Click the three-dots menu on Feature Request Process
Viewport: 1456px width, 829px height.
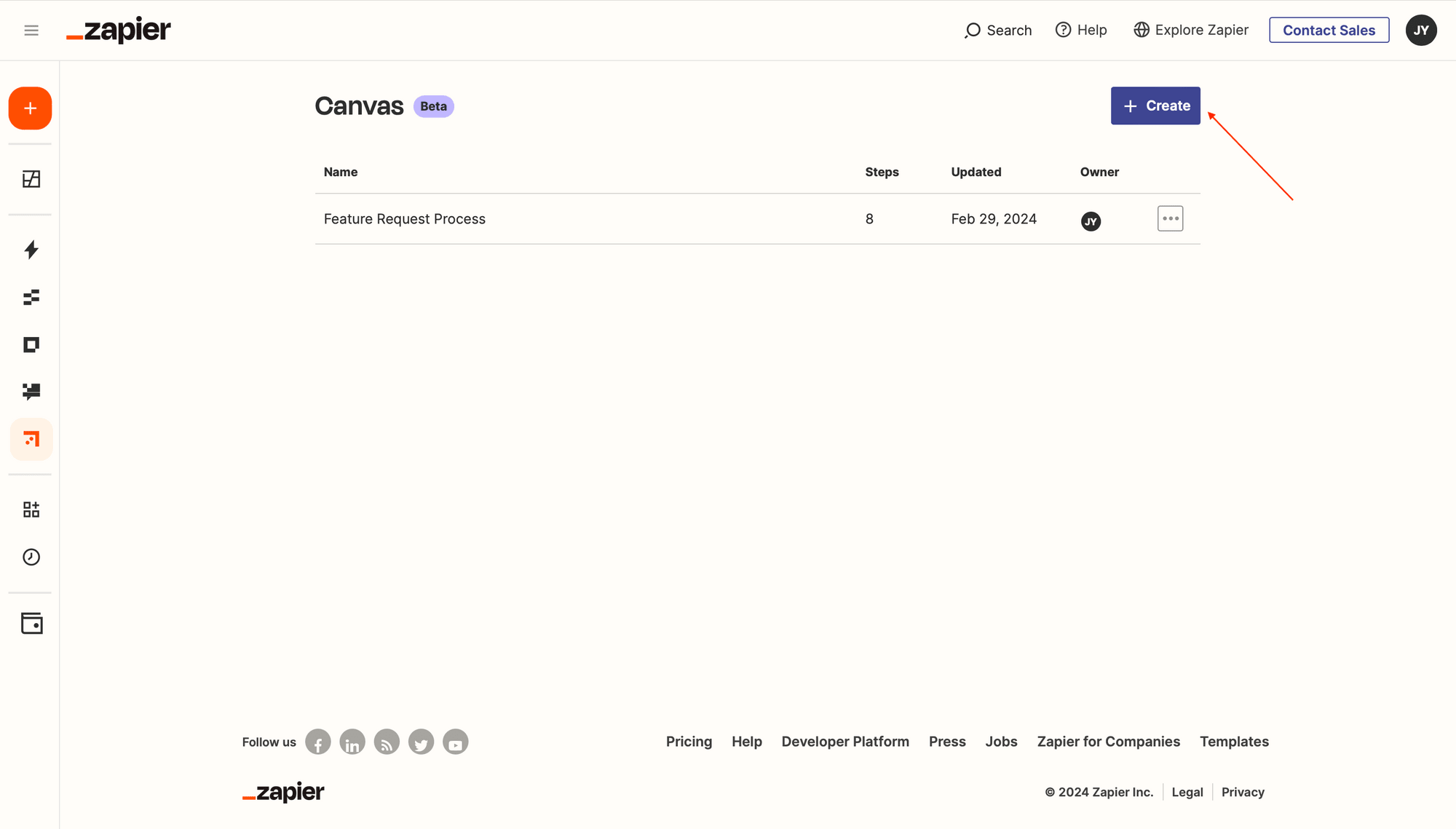[1170, 218]
